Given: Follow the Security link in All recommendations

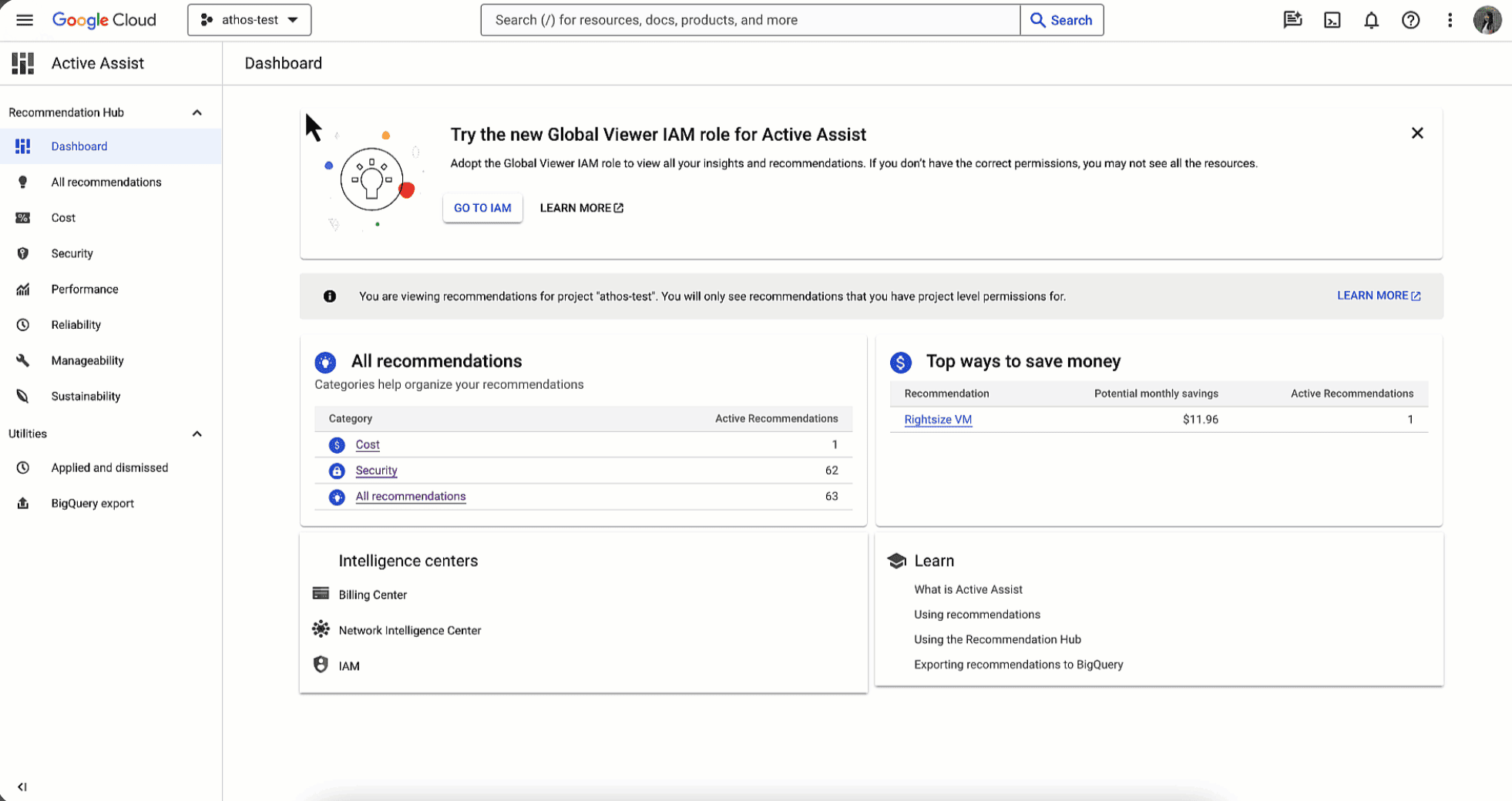Looking at the screenshot, I should (x=375, y=470).
